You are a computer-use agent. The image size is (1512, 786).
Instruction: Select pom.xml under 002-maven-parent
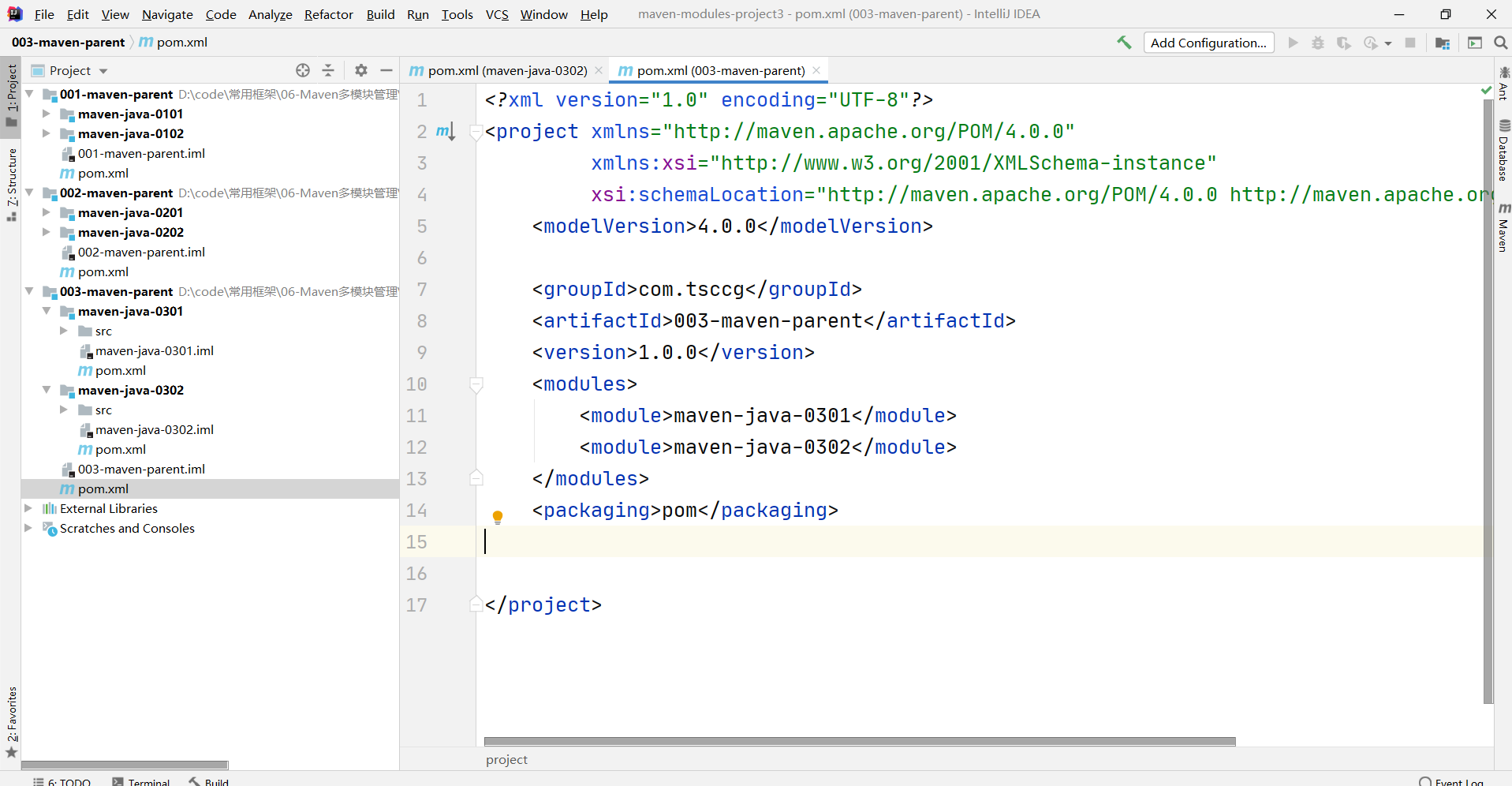[x=103, y=271]
